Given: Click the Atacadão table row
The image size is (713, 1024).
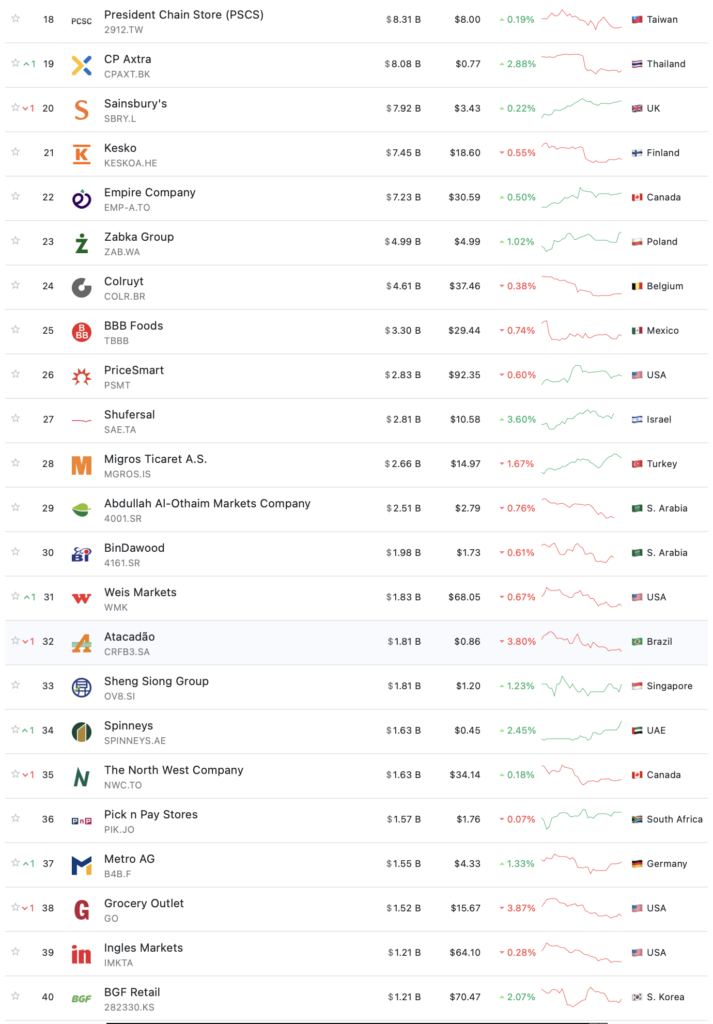Looking at the screenshot, I should pyautogui.click(x=300, y=642).
